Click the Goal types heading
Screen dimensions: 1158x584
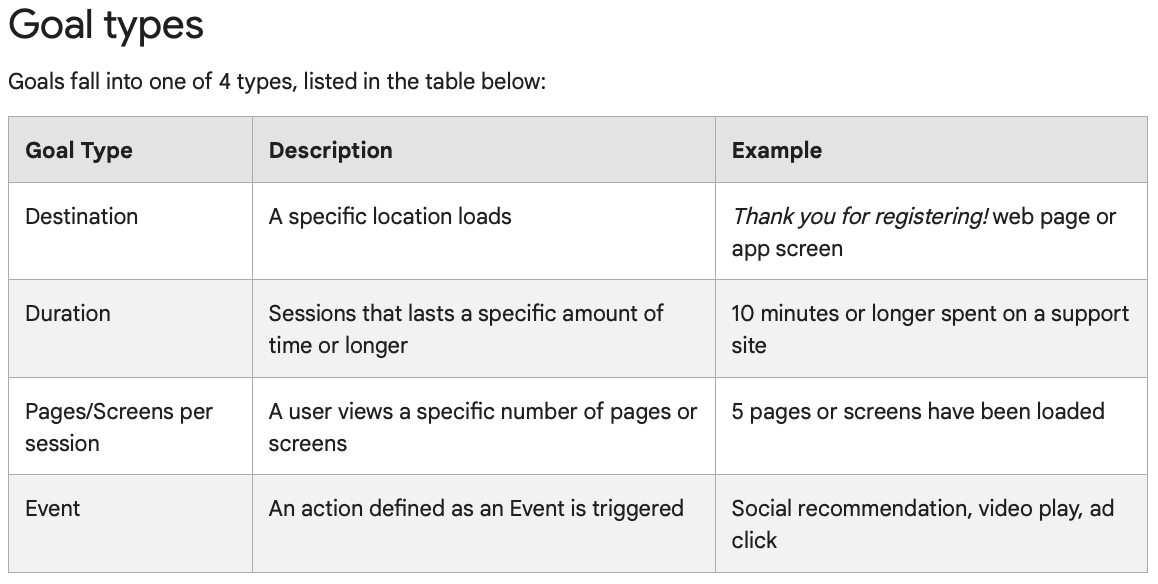coord(106,24)
